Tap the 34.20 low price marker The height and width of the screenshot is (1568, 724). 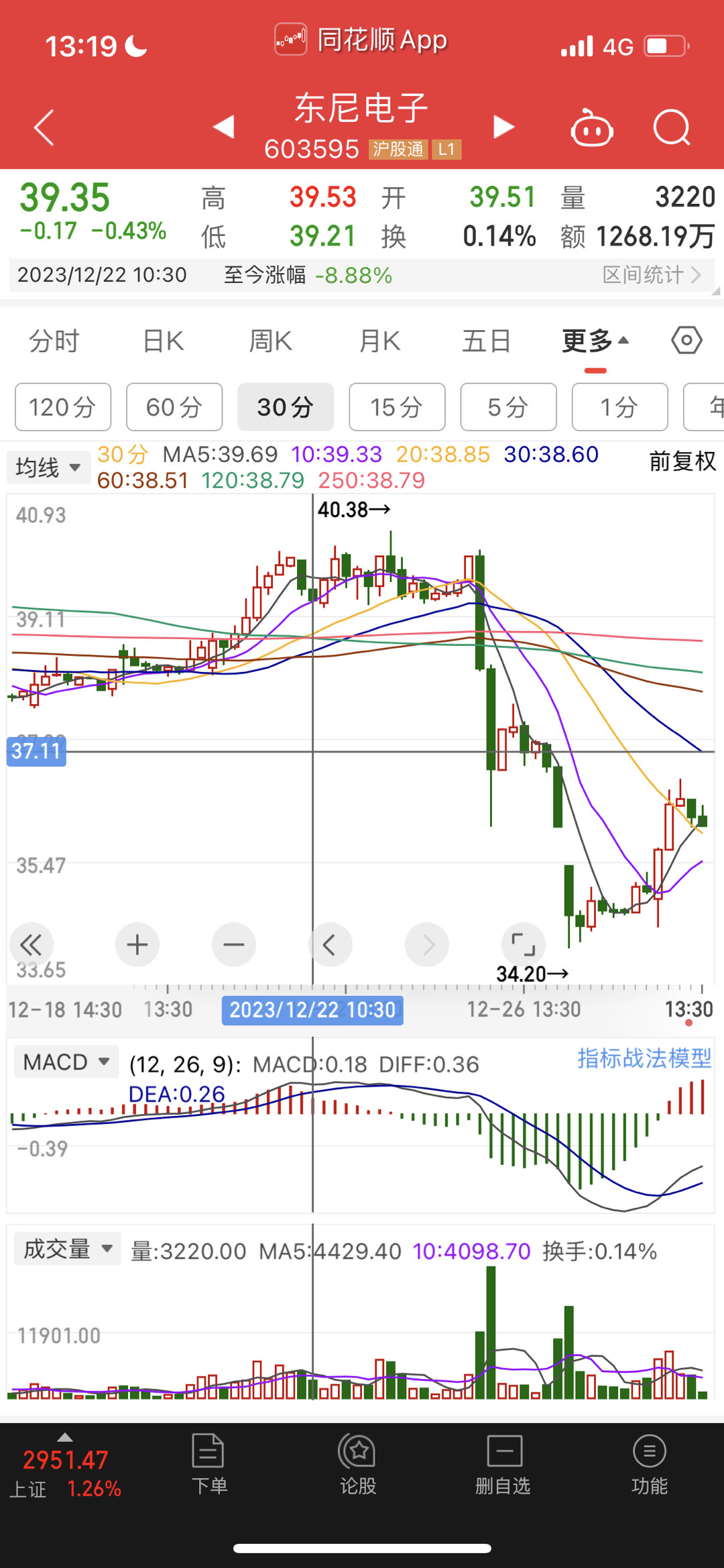coord(532,974)
